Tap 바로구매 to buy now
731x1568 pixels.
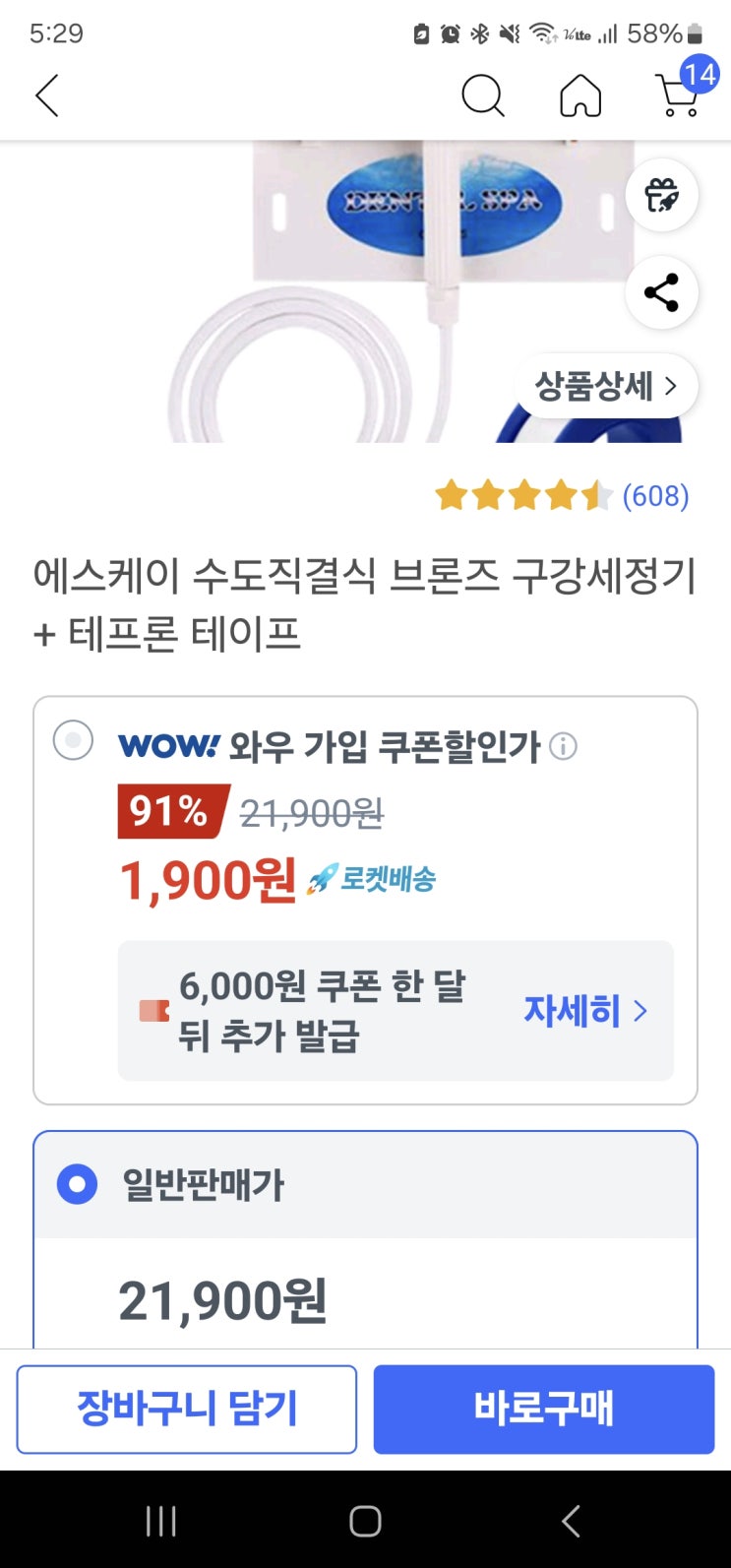click(x=543, y=1409)
